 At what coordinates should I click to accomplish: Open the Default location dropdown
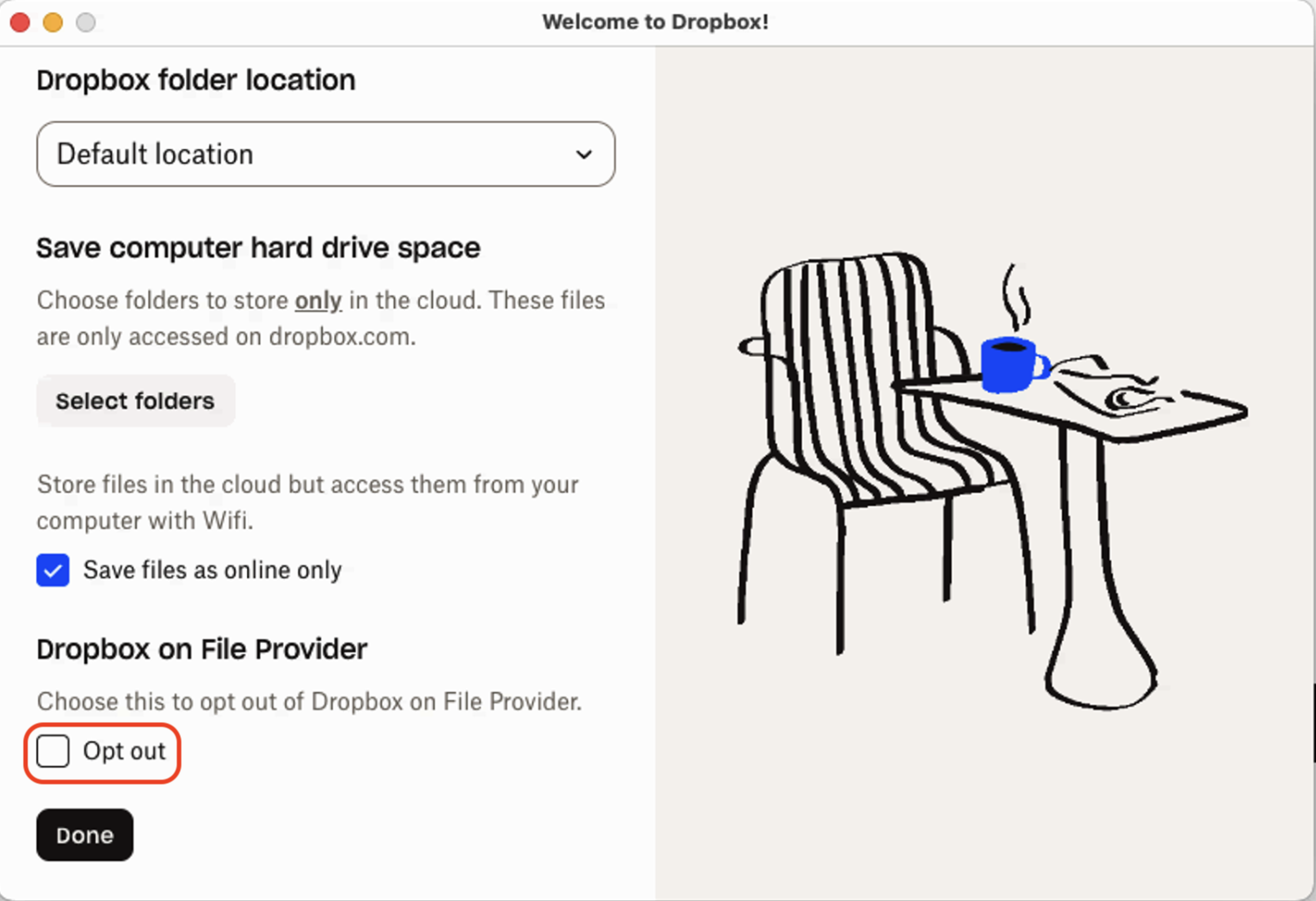click(x=325, y=154)
